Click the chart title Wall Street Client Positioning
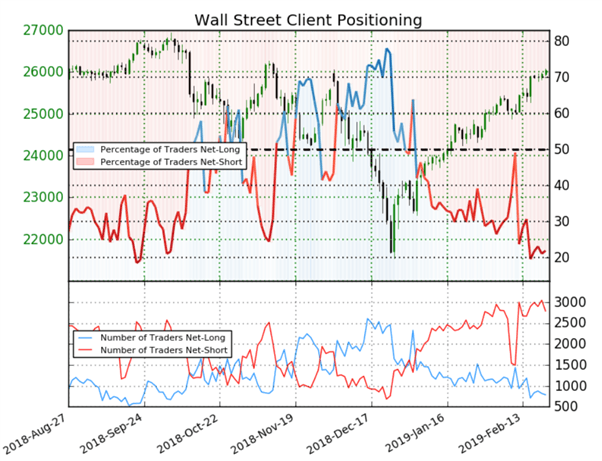Screen dimensions: 602x461 pyautogui.click(x=308, y=20)
